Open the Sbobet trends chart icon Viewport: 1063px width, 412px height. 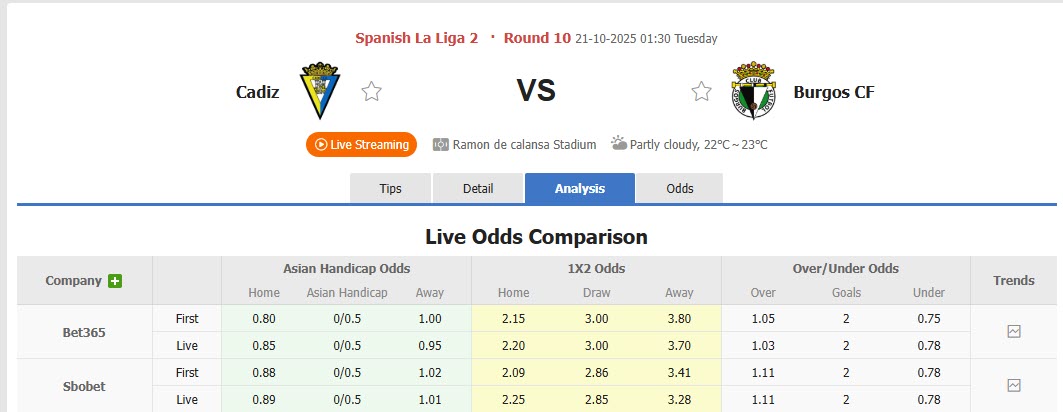tap(1013, 385)
